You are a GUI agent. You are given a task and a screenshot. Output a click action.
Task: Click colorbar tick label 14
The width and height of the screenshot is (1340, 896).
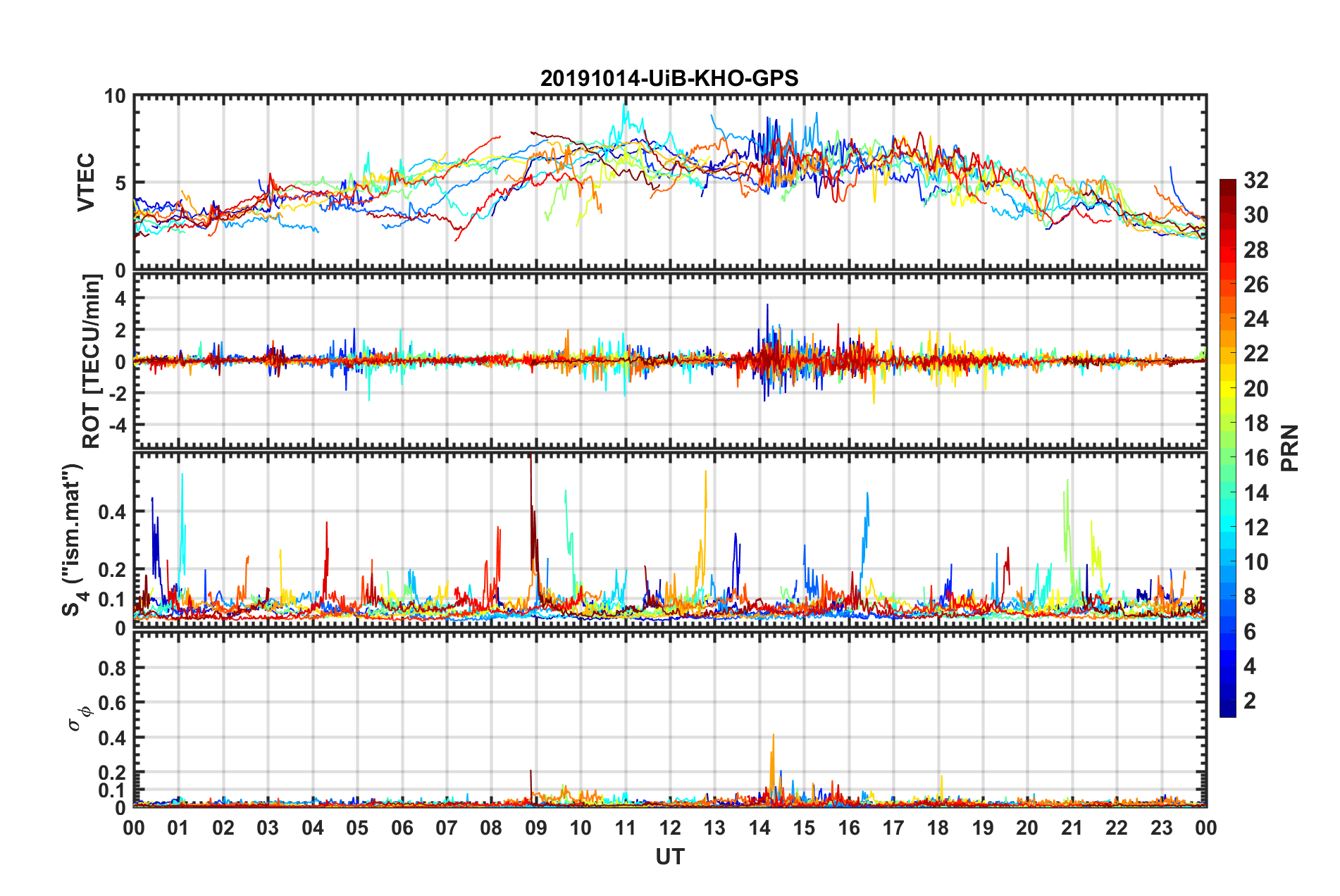tap(1255, 493)
